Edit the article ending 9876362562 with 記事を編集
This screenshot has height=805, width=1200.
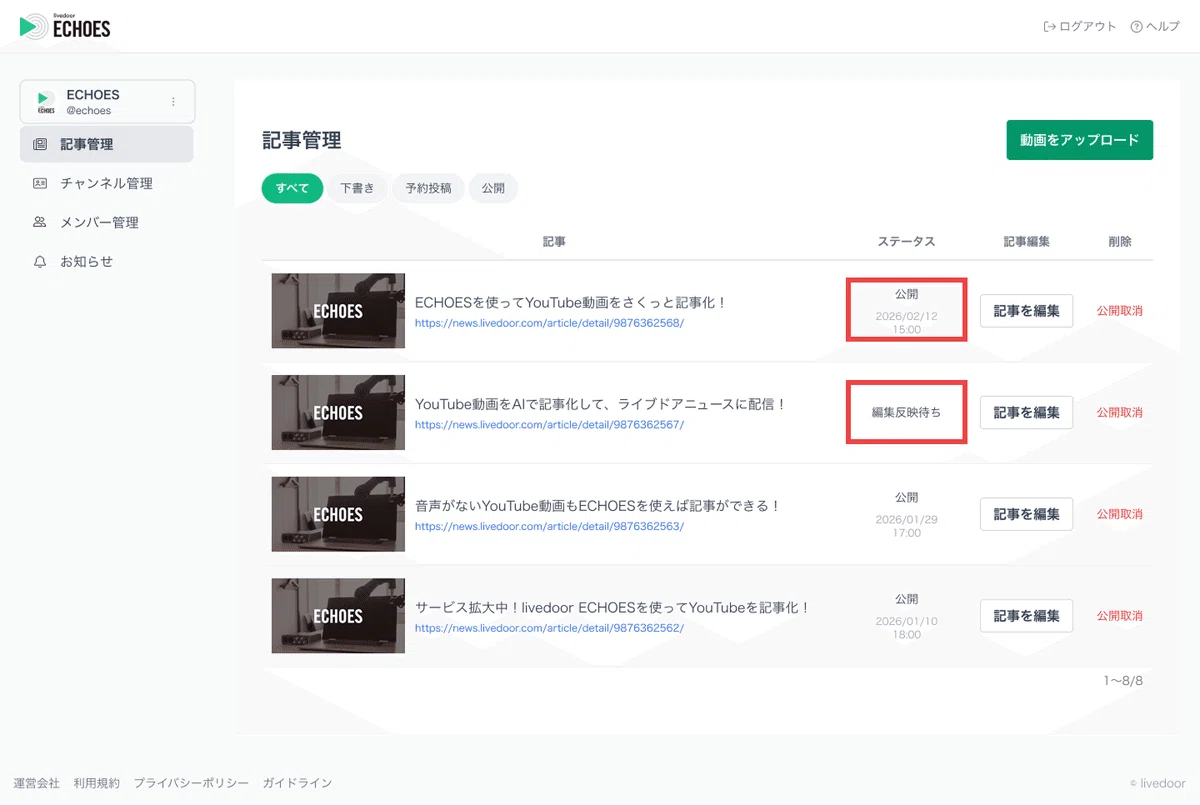[x=1026, y=616]
